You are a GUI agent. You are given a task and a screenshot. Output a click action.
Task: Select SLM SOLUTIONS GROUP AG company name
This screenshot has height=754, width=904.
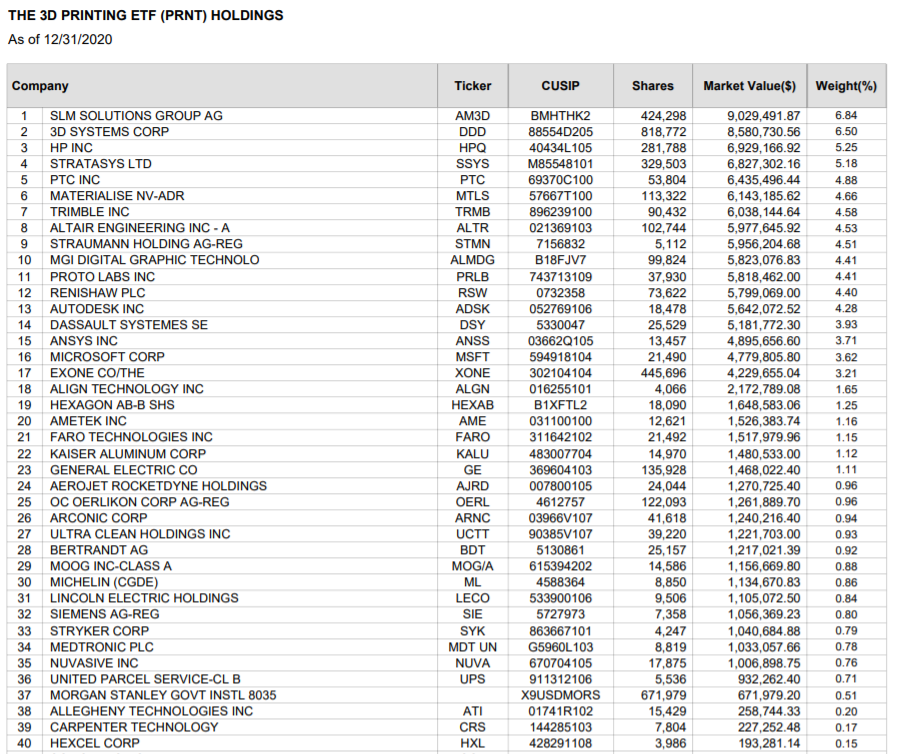(136, 116)
